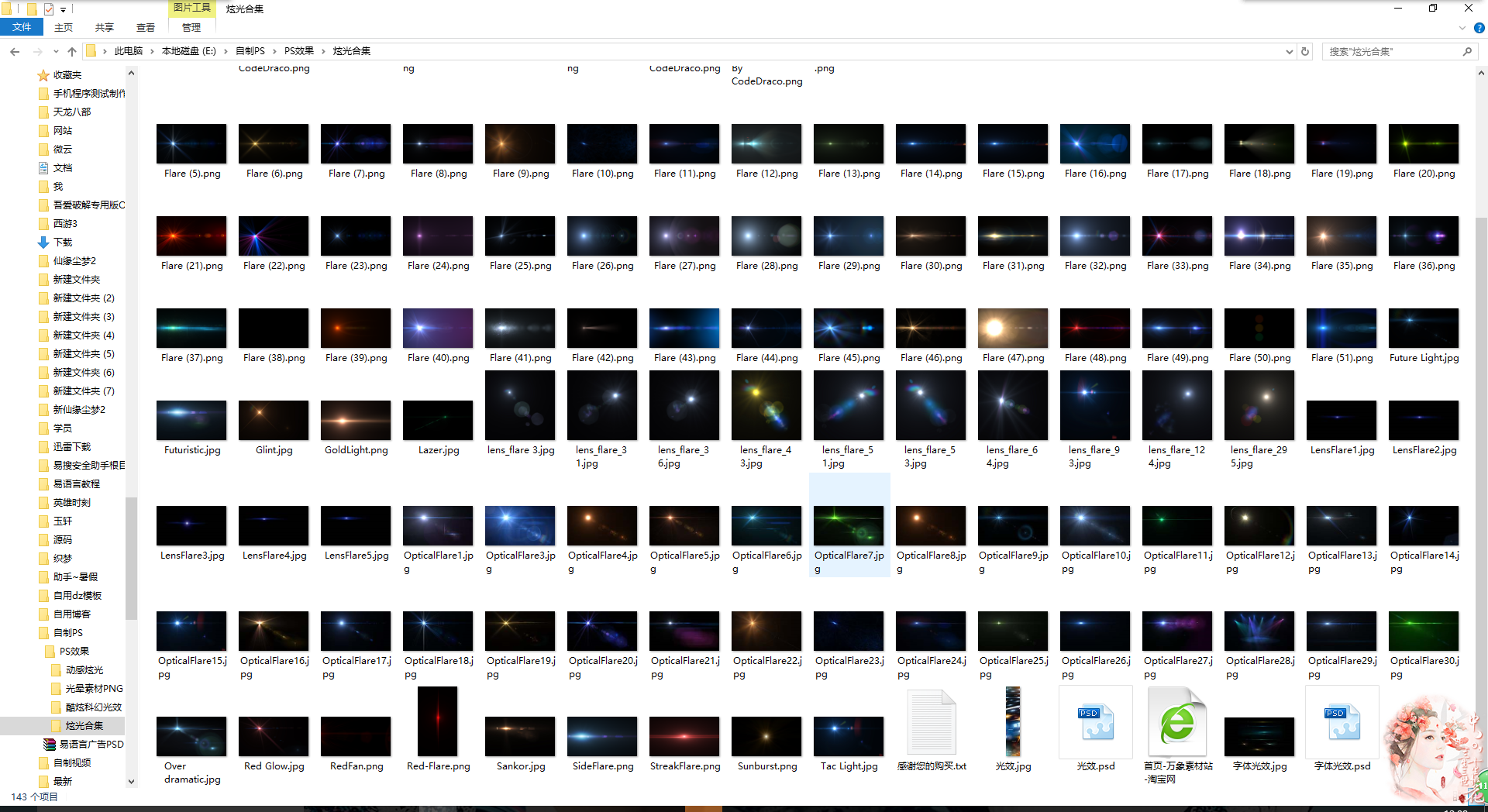Screen dimensions: 1488x812
Task: Open the 光效.psd file icon
Action: [x=1095, y=723]
